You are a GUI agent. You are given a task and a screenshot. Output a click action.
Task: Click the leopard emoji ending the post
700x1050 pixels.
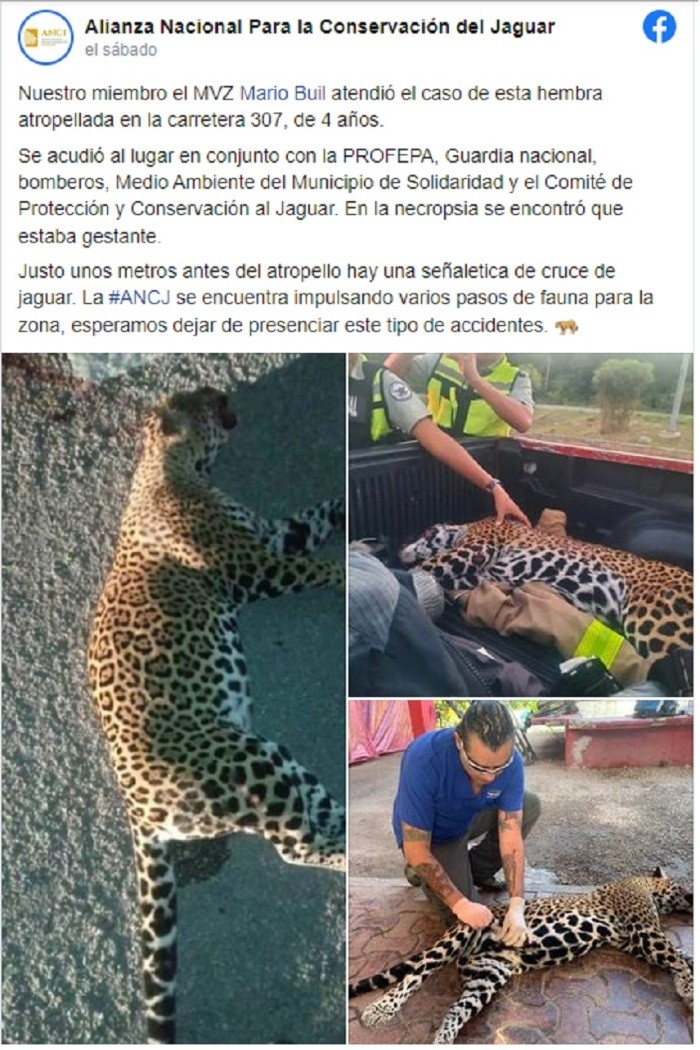[x=567, y=326]
